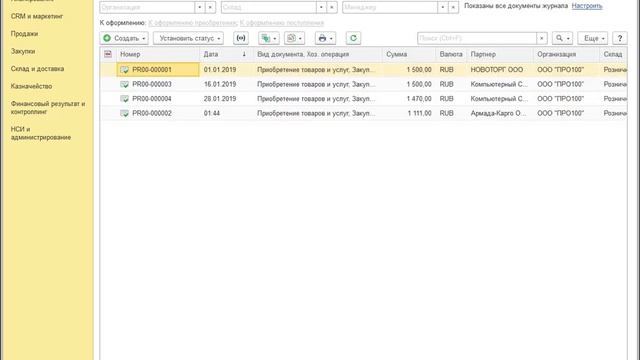
Task: Open the Установить статус dropdown
Action: point(188,38)
